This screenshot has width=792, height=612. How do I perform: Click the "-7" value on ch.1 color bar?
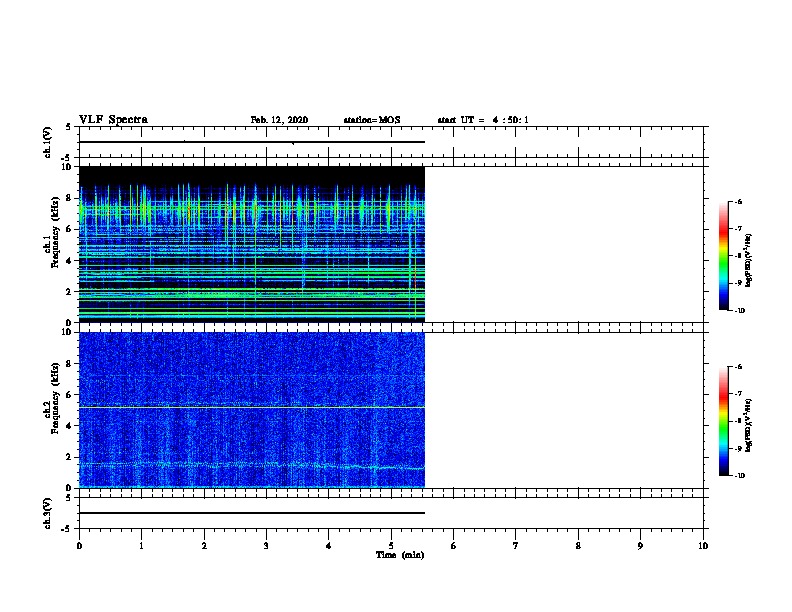[738, 229]
